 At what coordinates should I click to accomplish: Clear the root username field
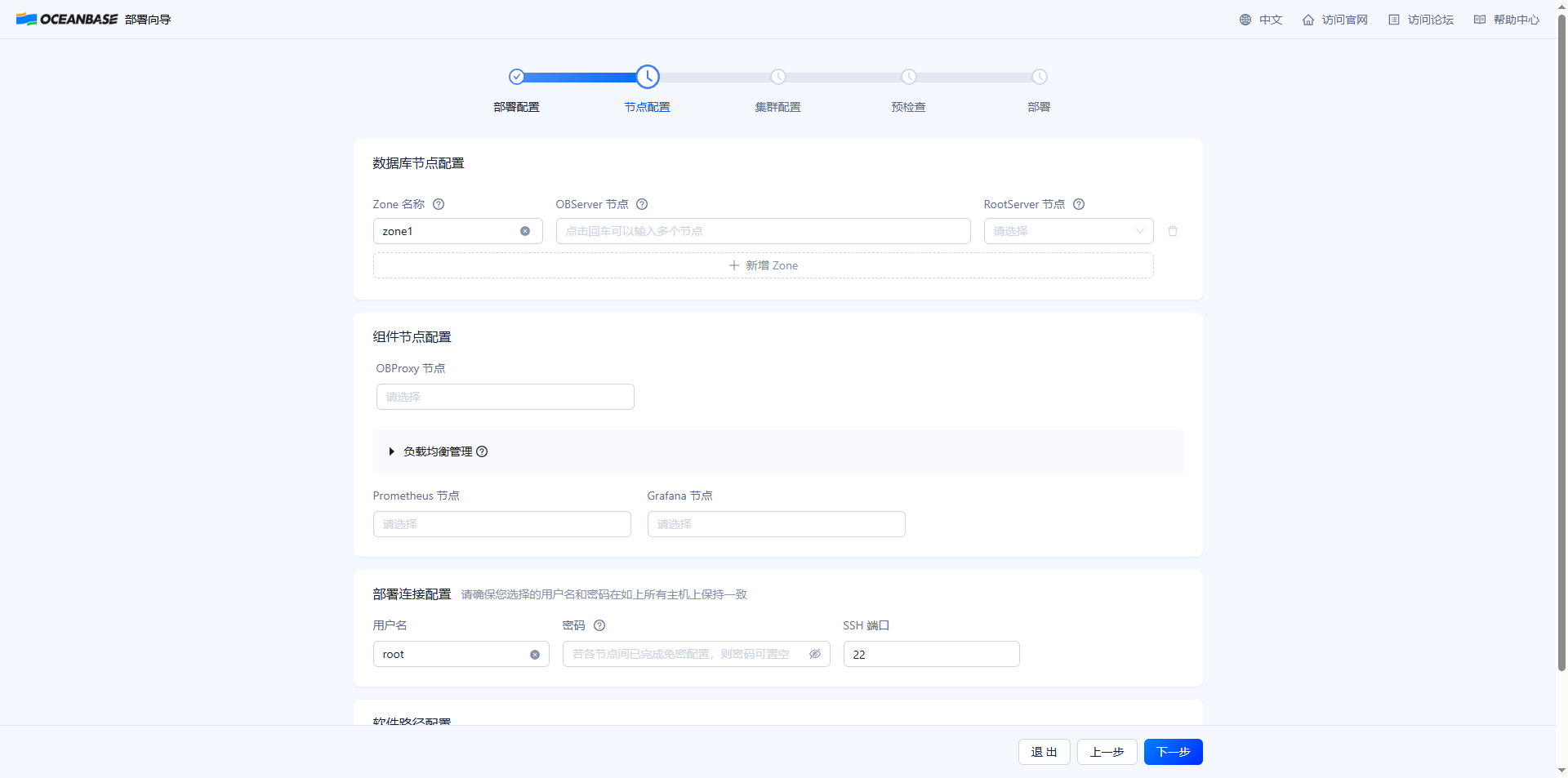(x=535, y=655)
